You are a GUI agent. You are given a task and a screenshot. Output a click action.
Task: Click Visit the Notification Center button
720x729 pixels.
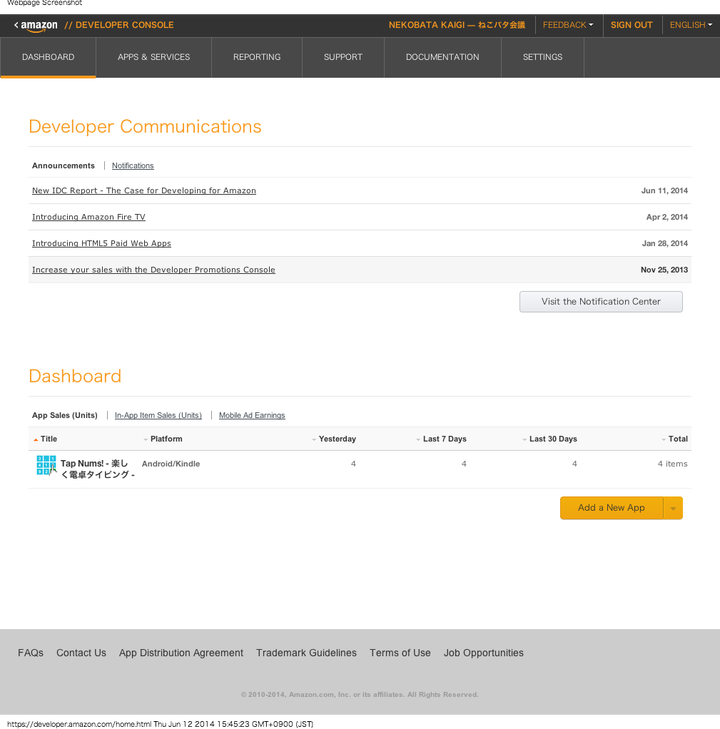pyautogui.click(x=601, y=302)
